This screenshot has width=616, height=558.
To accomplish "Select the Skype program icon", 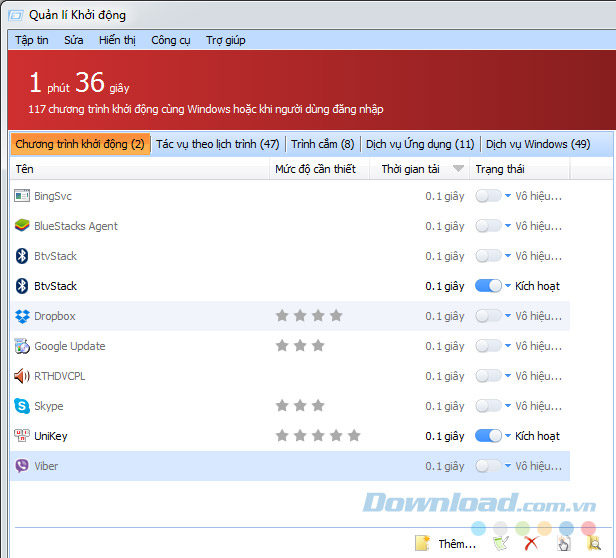I will (22, 406).
